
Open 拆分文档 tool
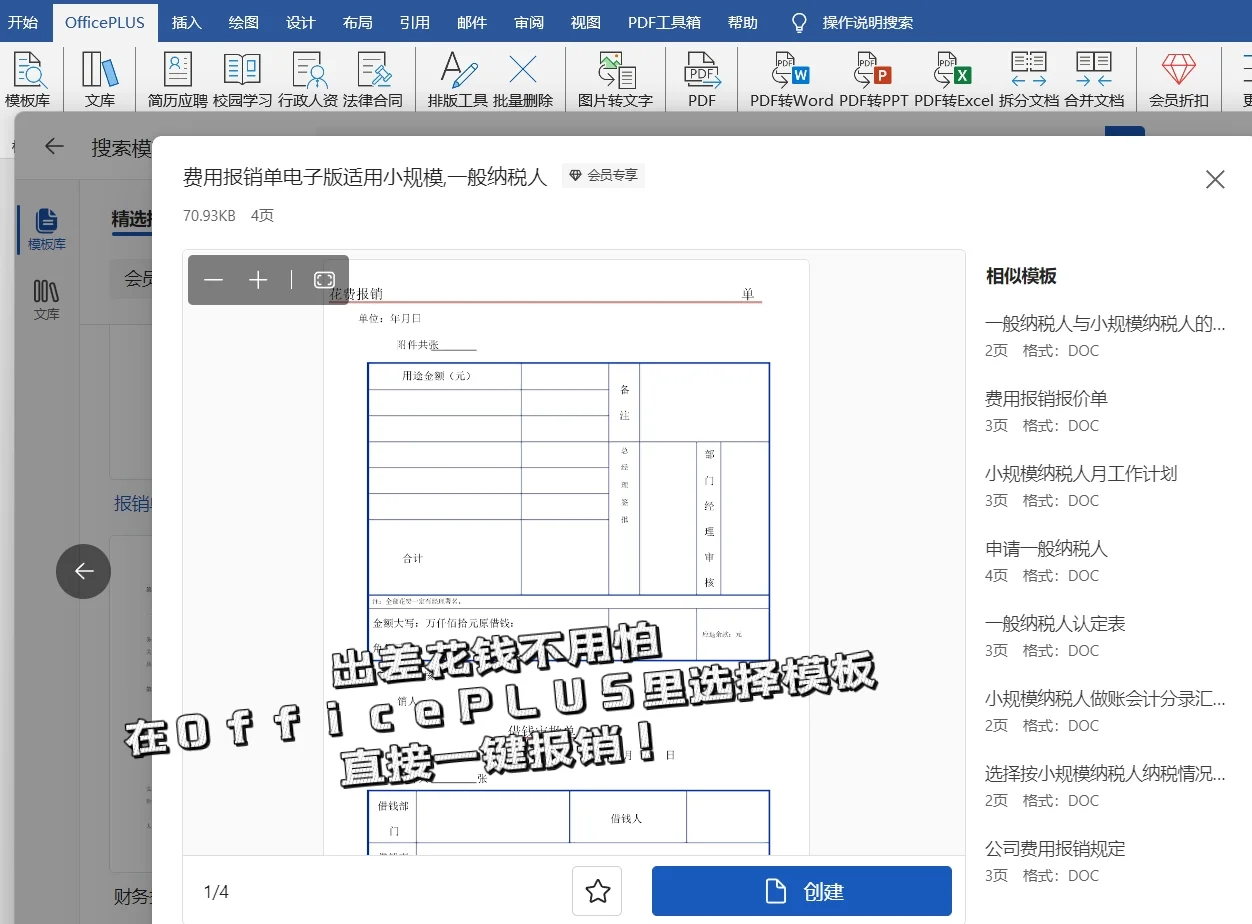1029,79
